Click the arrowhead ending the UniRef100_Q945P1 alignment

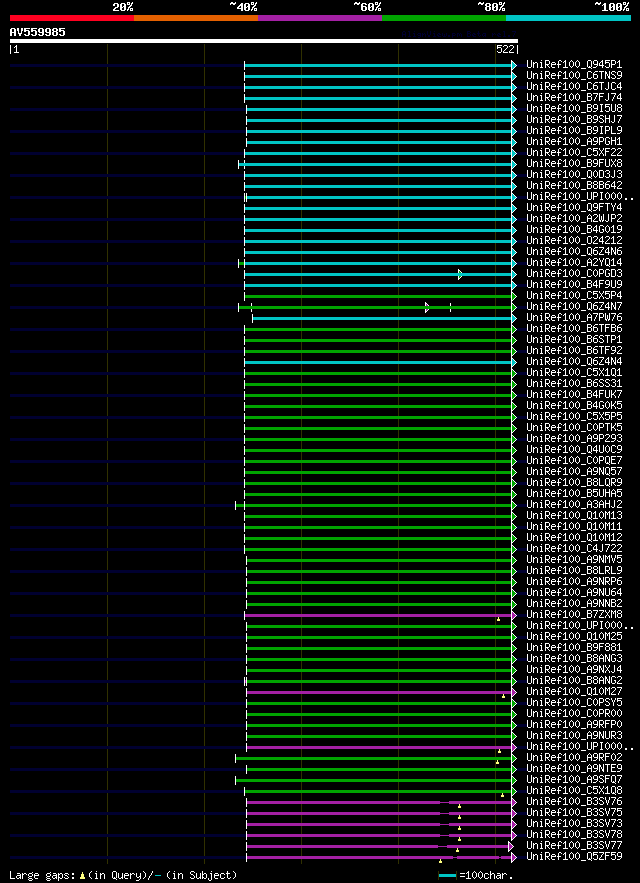[x=514, y=65]
